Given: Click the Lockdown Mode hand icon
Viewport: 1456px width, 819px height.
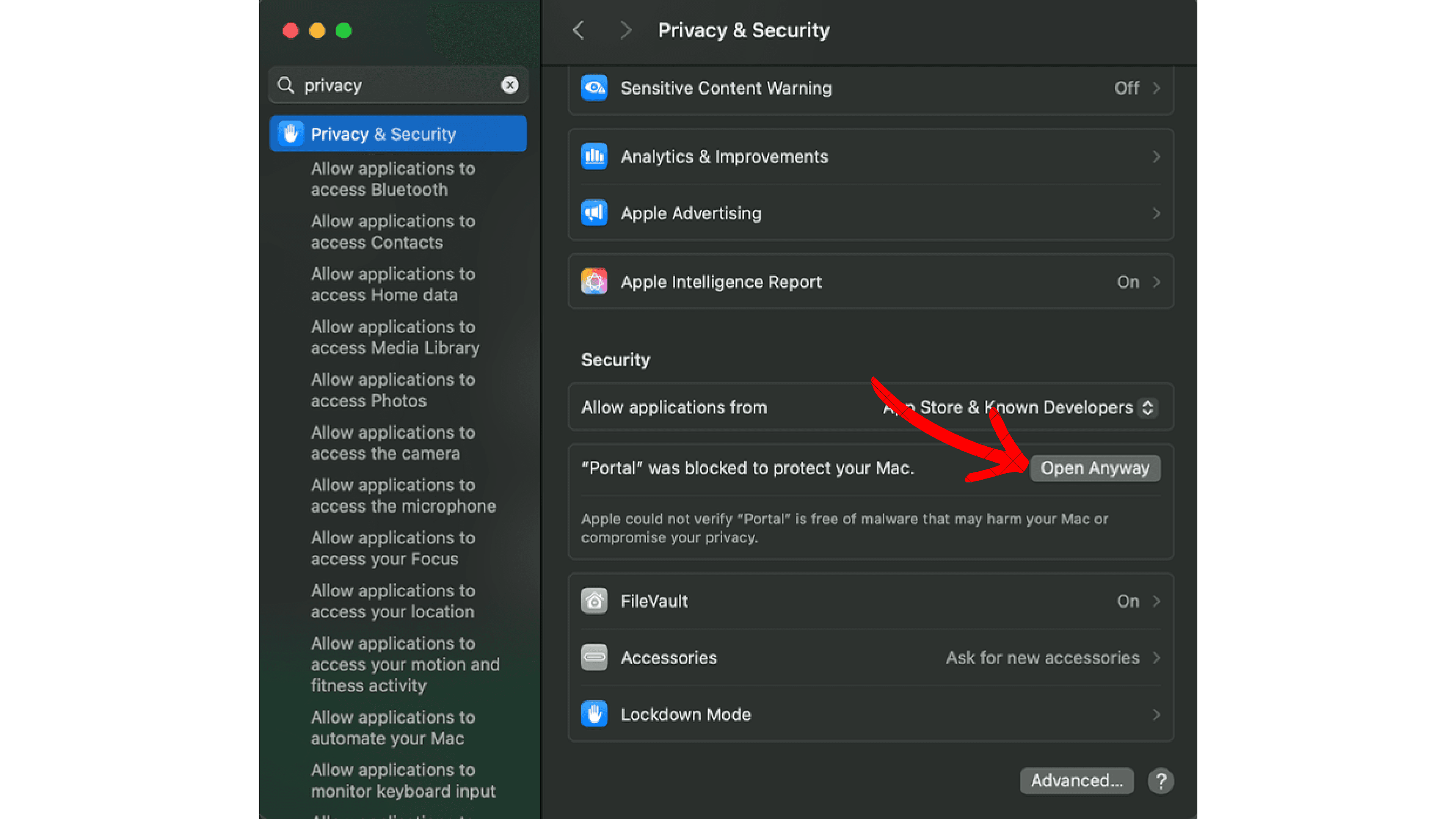Looking at the screenshot, I should point(594,714).
